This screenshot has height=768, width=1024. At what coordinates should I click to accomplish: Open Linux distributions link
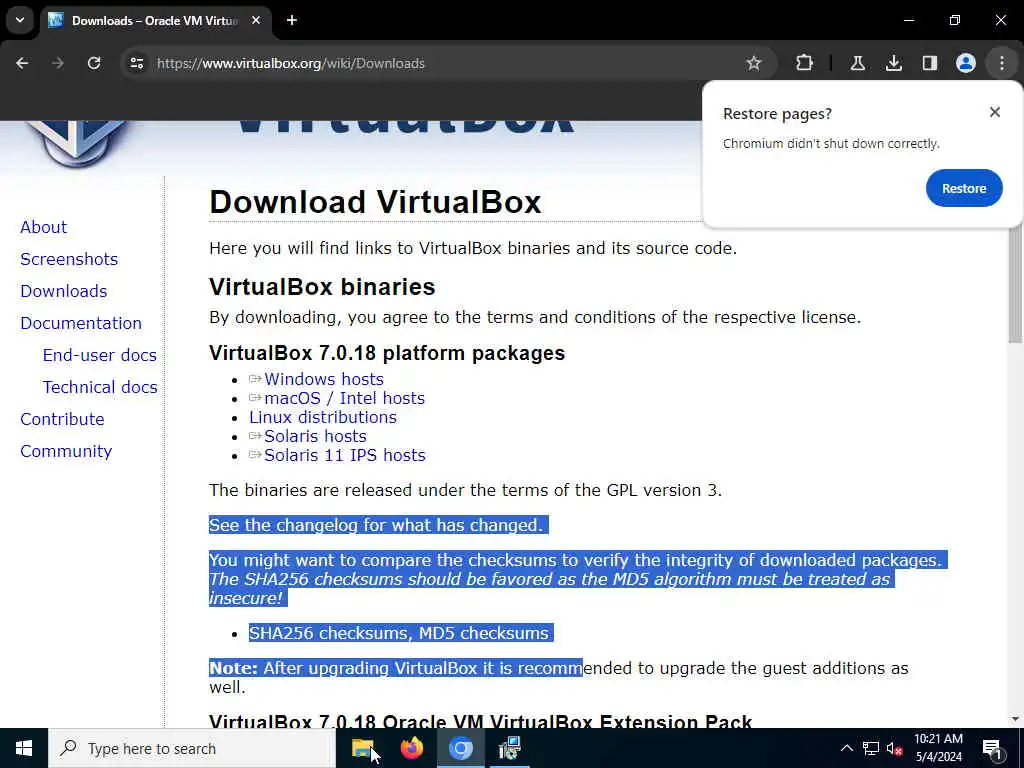[323, 417]
